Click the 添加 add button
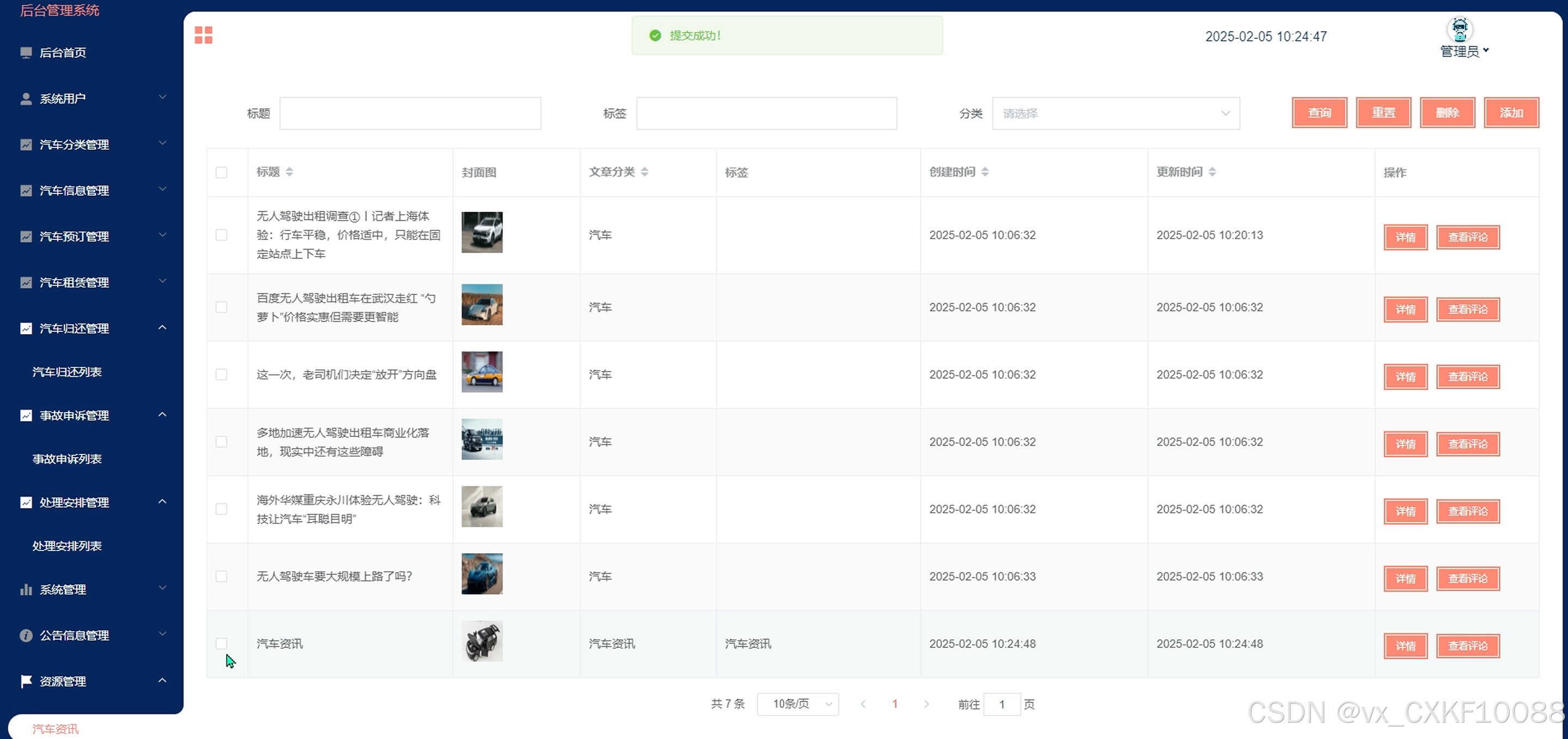Viewport: 1568px width, 739px height. click(1511, 113)
